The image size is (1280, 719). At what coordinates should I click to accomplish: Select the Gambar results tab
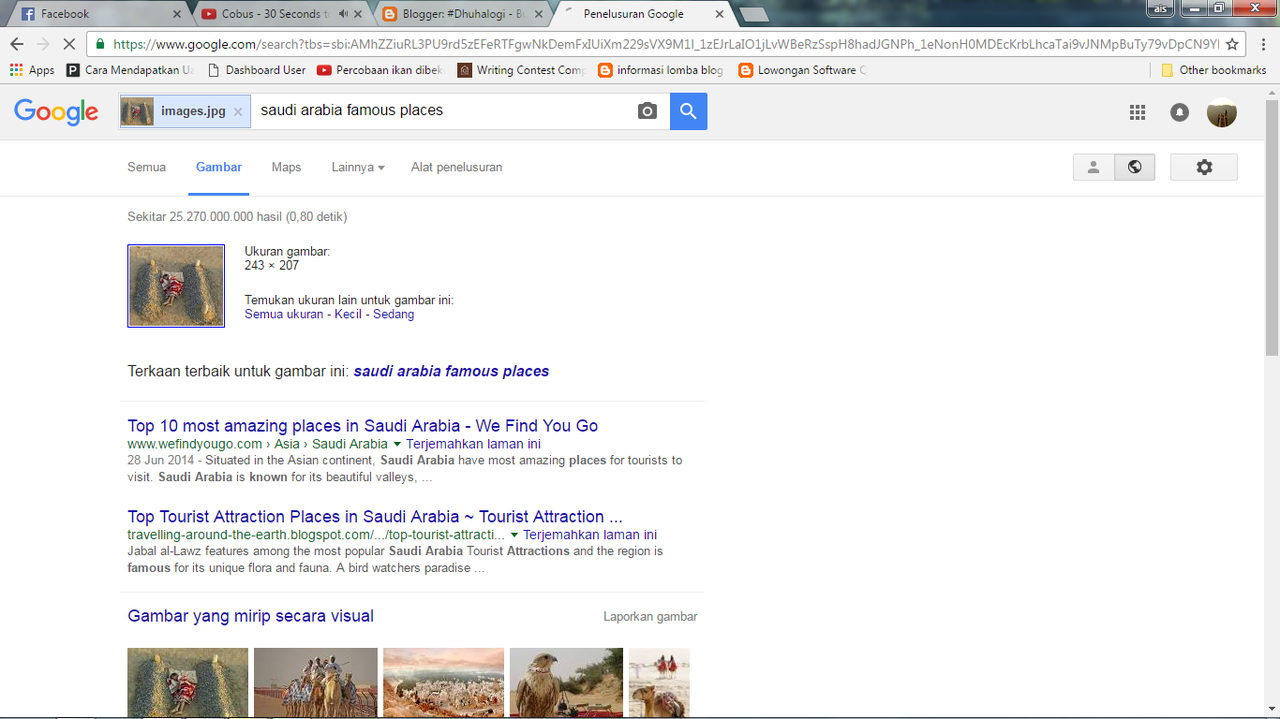point(219,167)
